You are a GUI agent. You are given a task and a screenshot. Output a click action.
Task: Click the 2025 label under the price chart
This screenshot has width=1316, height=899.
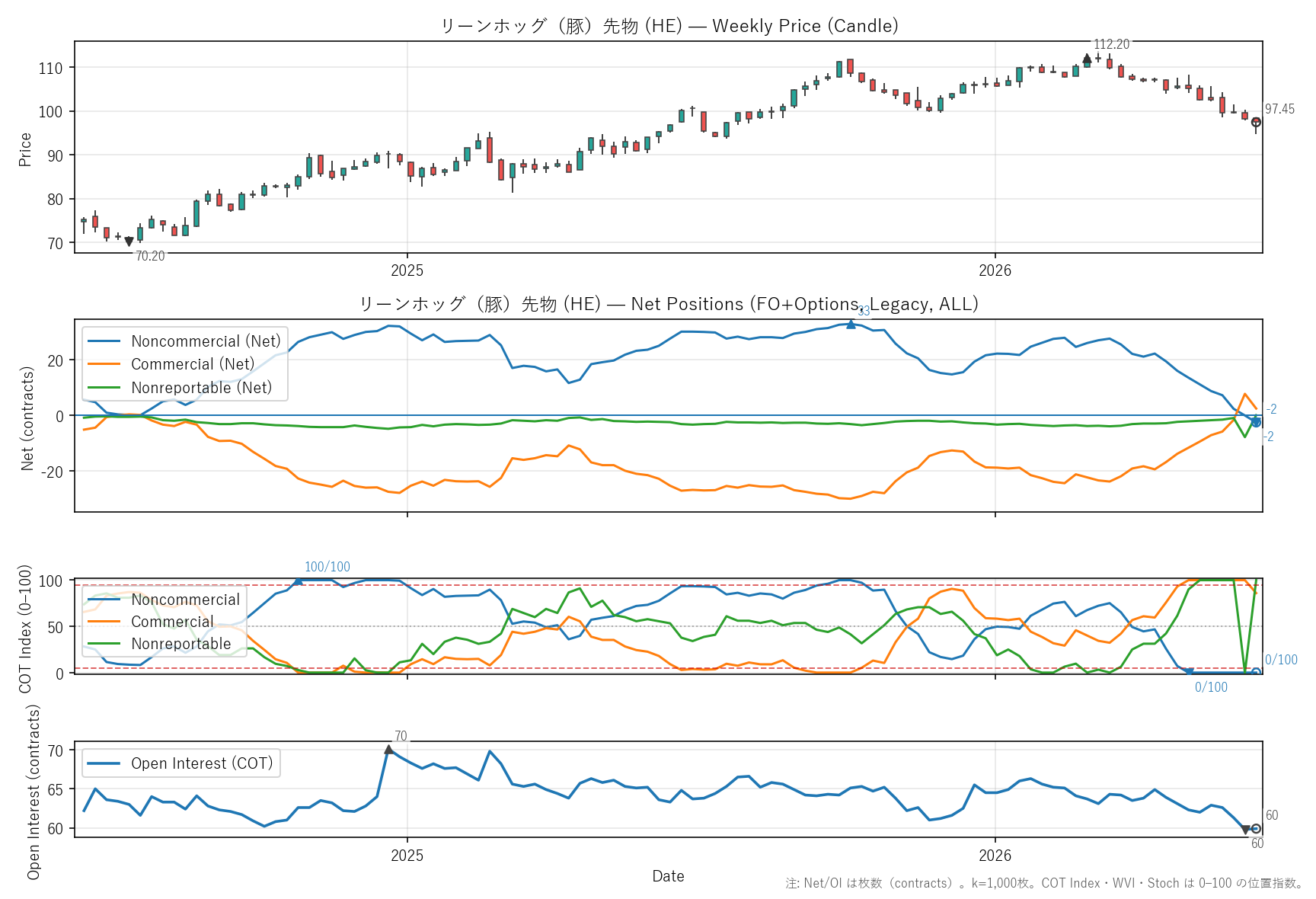click(x=407, y=270)
